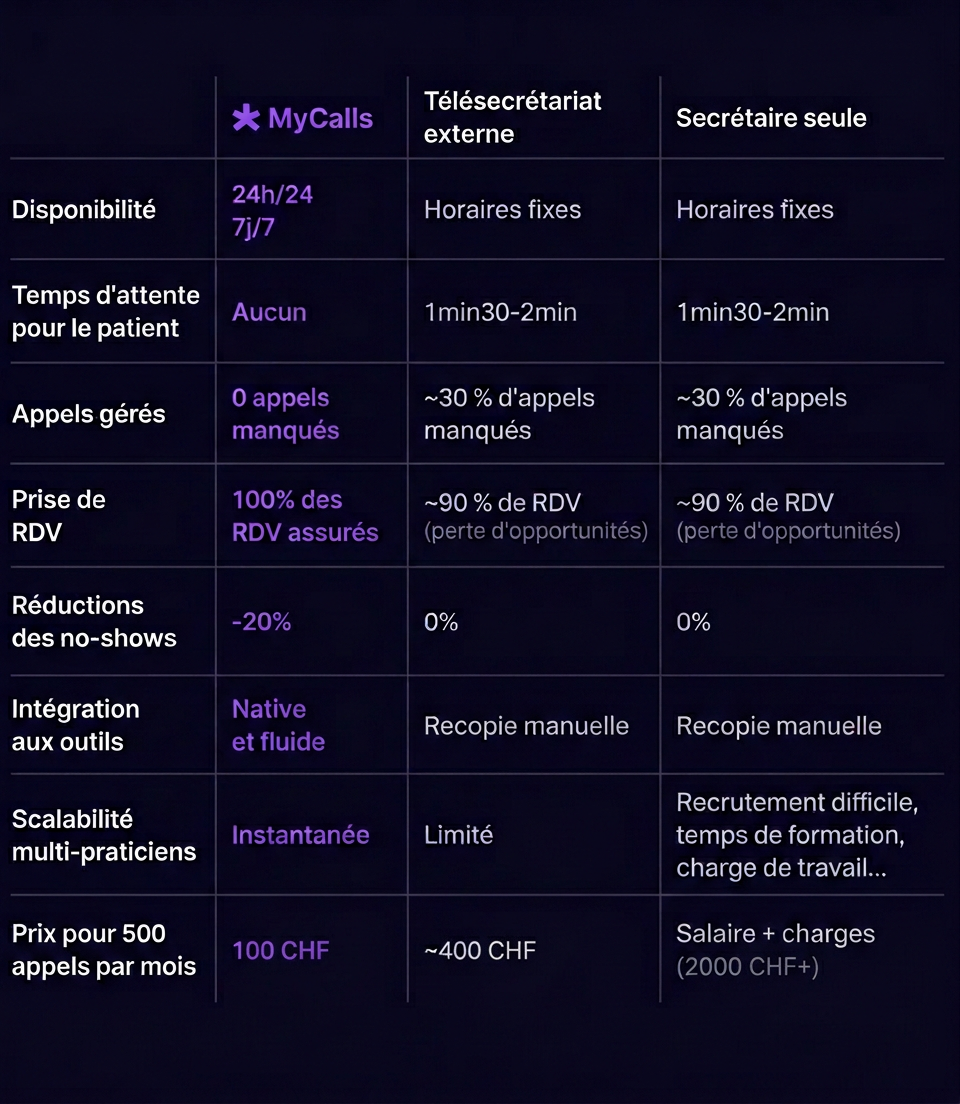This screenshot has width=960, height=1104.
Task: Select the 0 appels manqués cell
Action: pos(285,414)
